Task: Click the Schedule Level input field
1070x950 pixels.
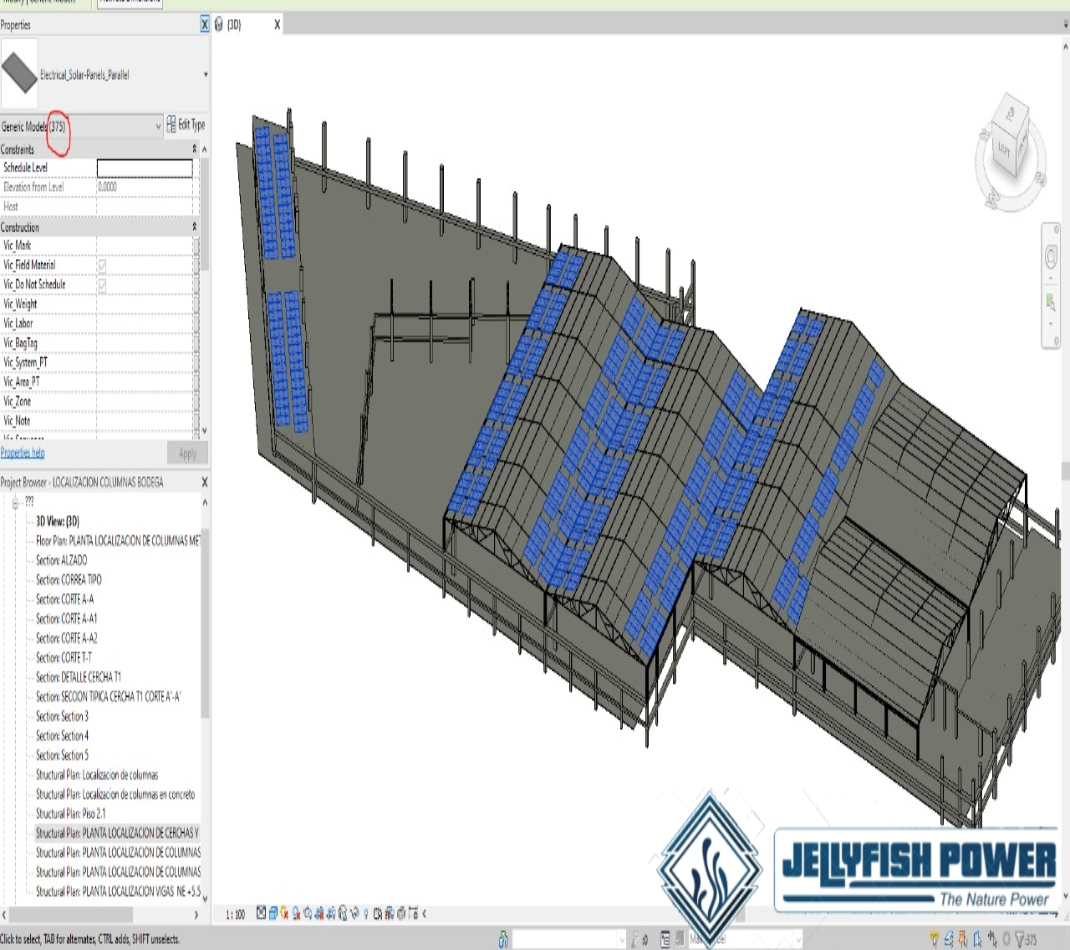Action: click(x=144, y=168)
